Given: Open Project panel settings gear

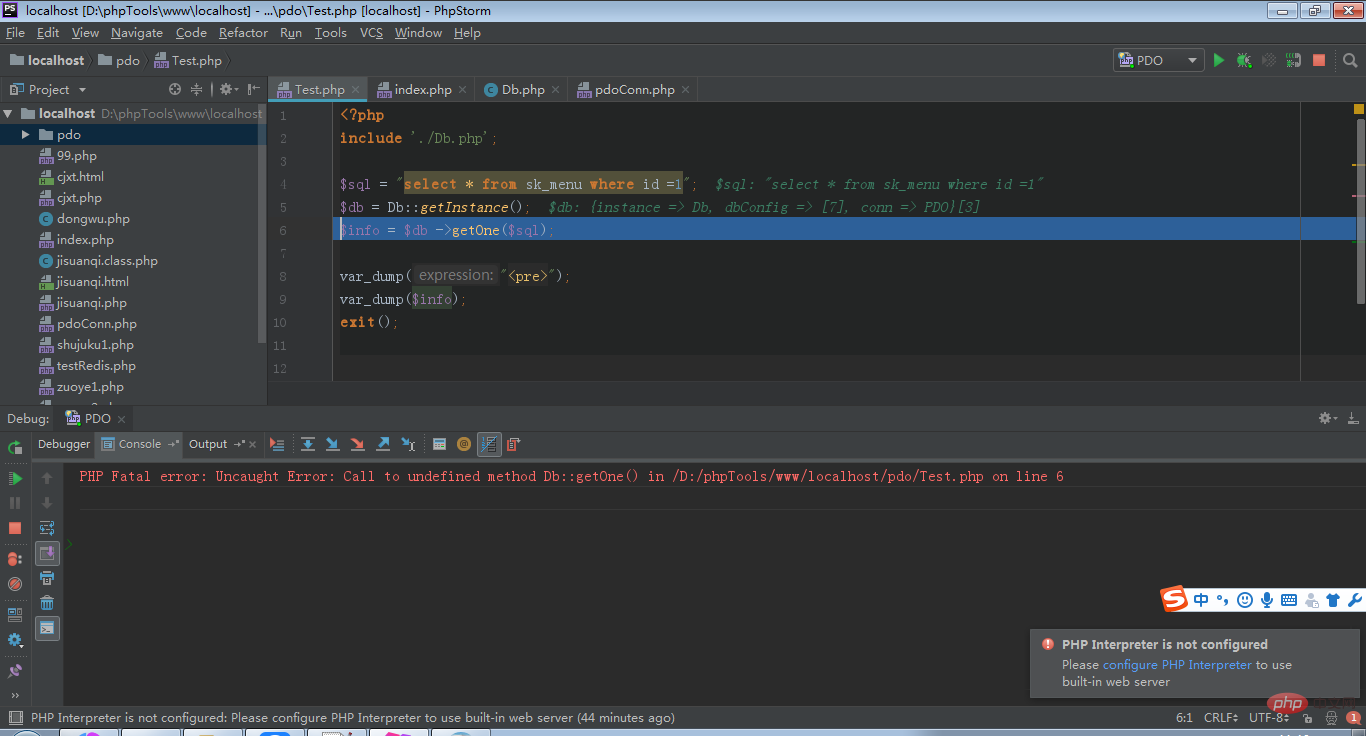Looking at the screenshot, I should (x=228, y=89).
